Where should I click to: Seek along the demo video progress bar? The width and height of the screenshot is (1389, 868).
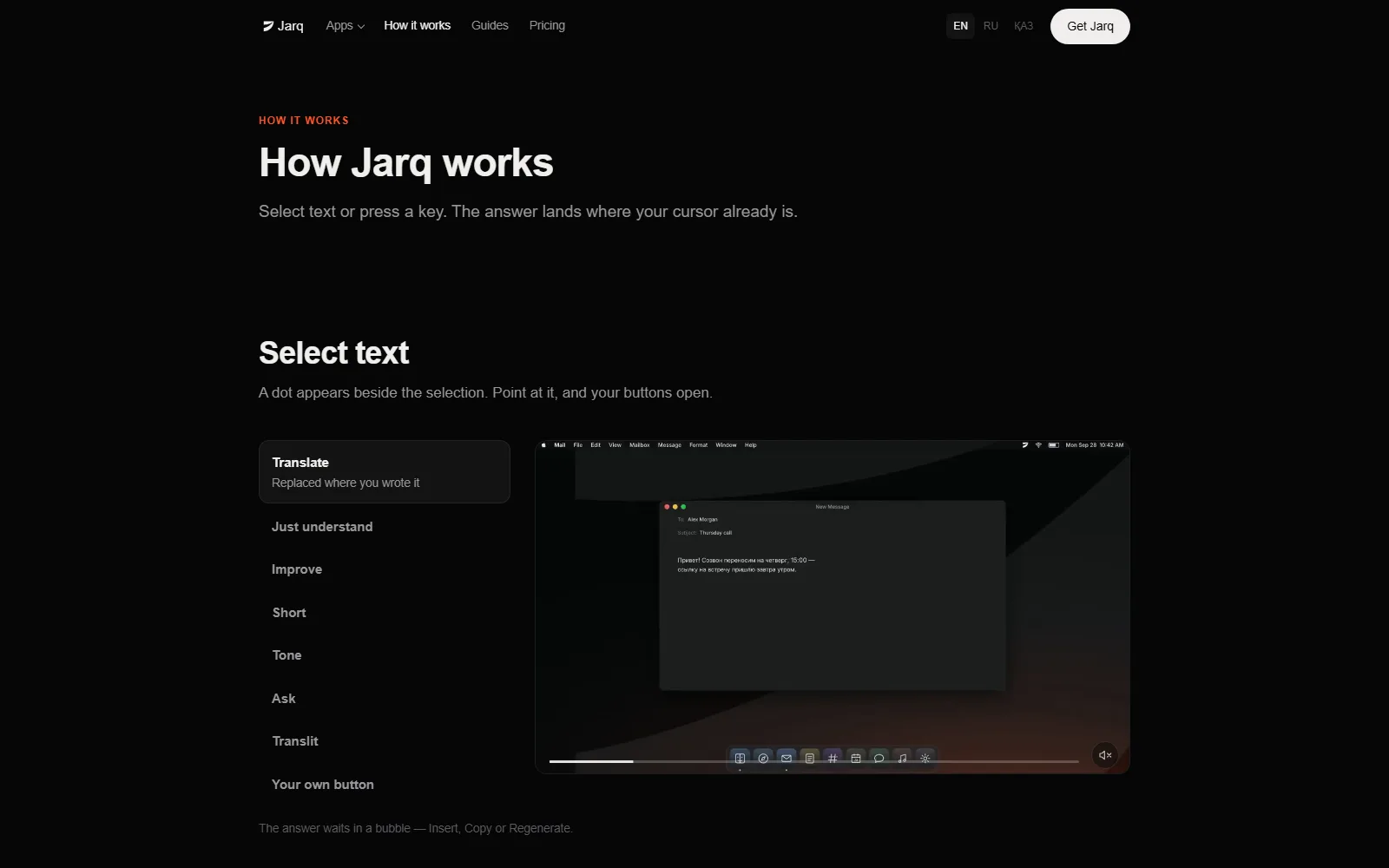click(x=813, y=761)
